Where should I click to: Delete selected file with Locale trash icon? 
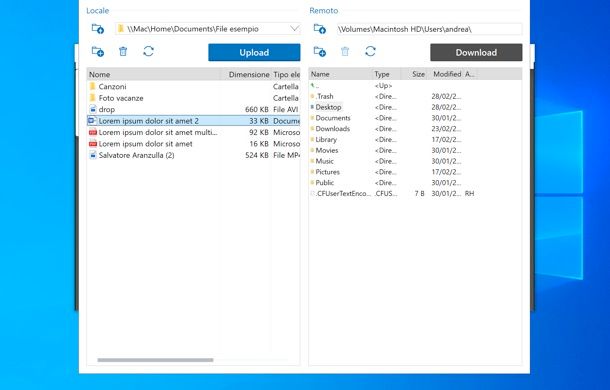[123, 51]
